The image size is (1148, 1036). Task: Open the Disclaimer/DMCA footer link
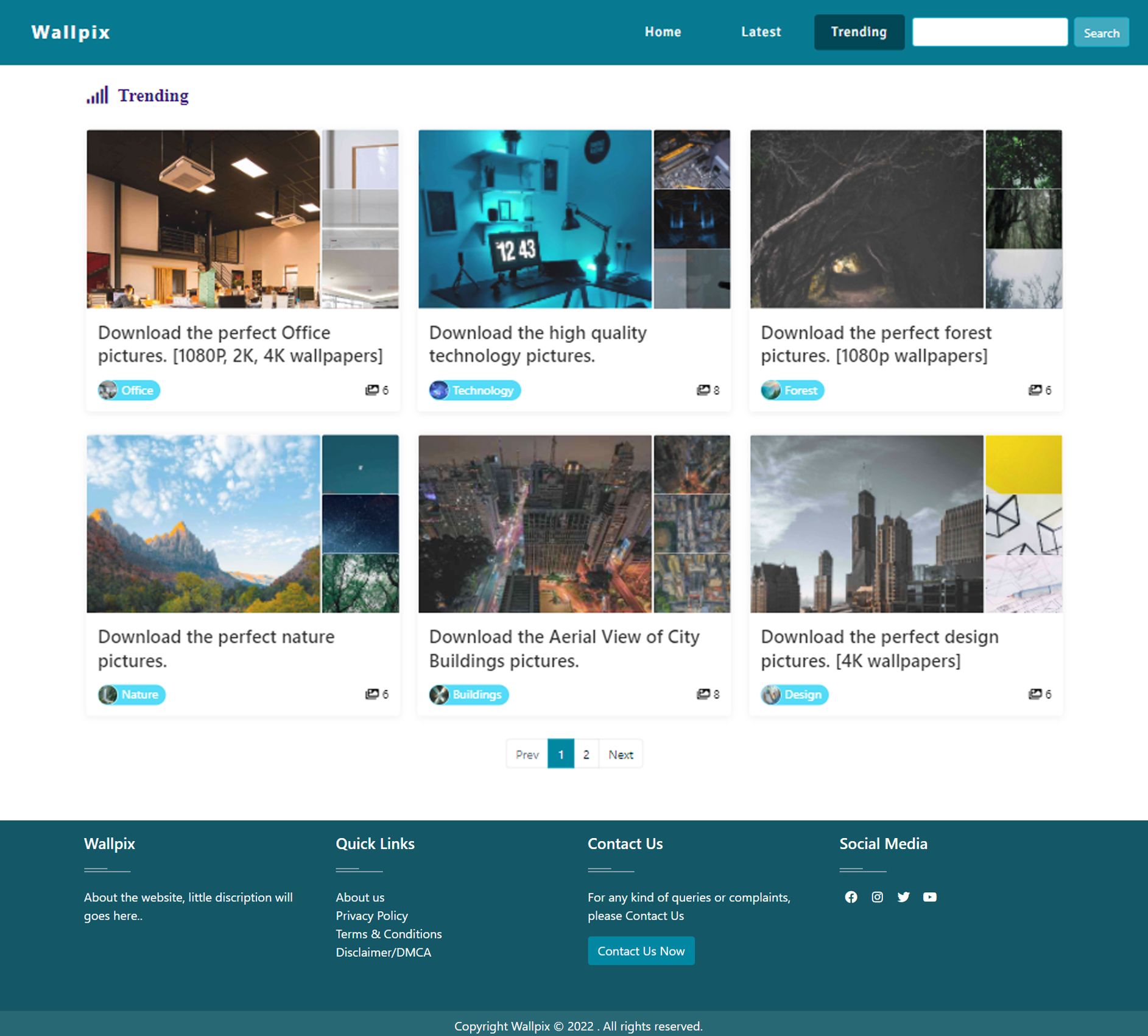[x=383, y=952]
